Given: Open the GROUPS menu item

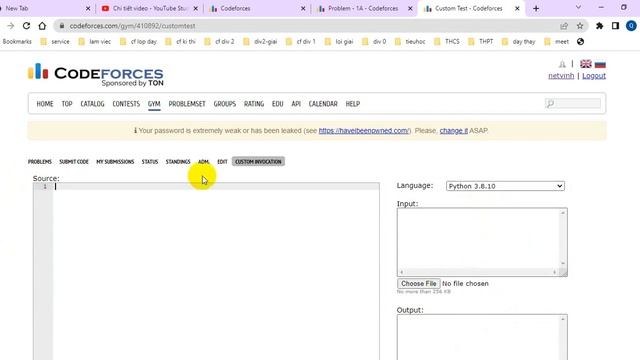Looking at the screenshot, I should (x=224, y=104).
